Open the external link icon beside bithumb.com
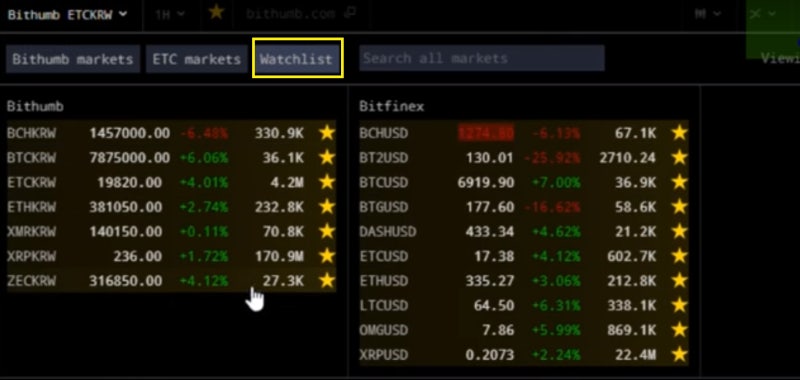The height and width of the screenshot is (380, 800). click(349, 13)
